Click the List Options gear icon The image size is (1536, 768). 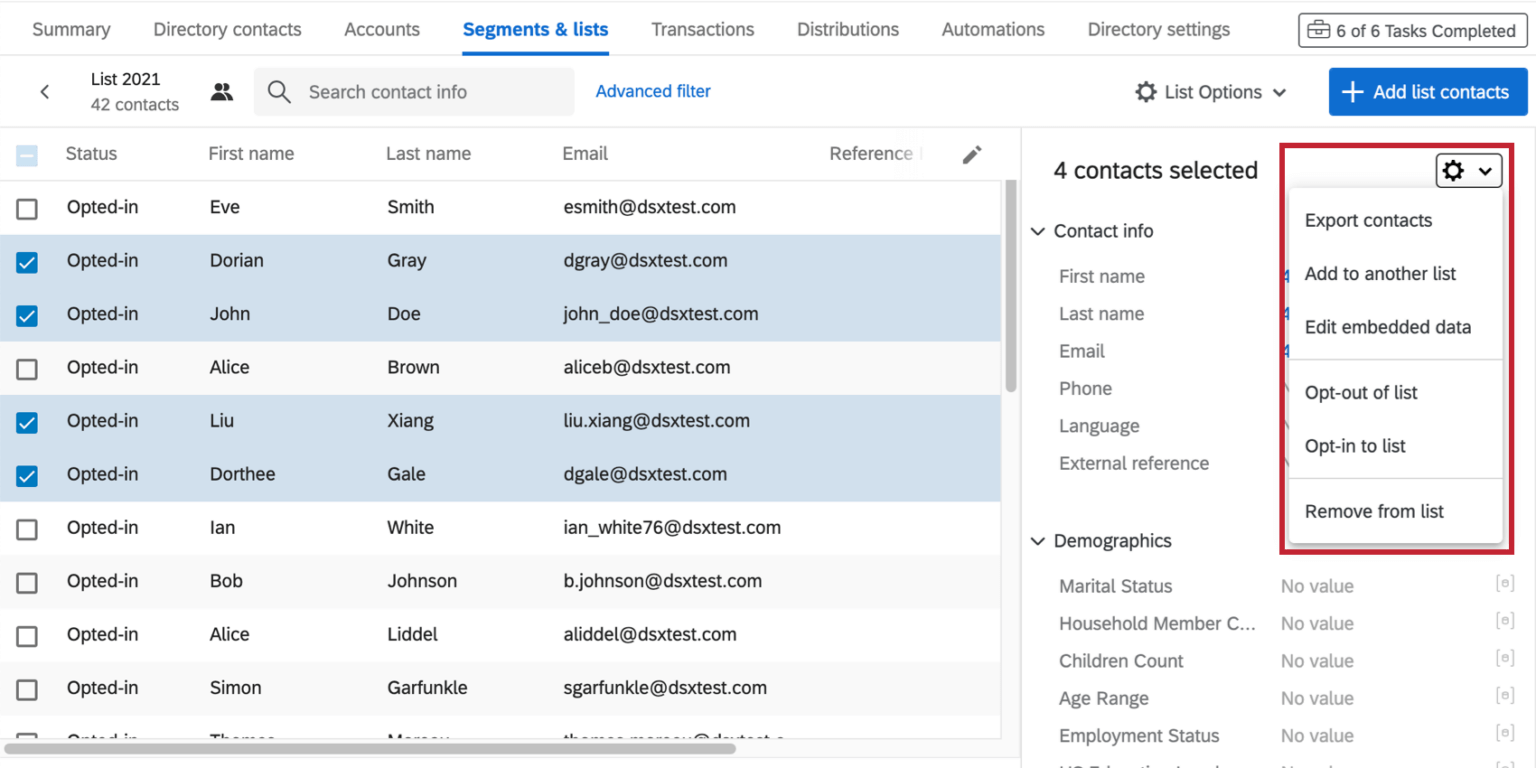click(1145, 91)
